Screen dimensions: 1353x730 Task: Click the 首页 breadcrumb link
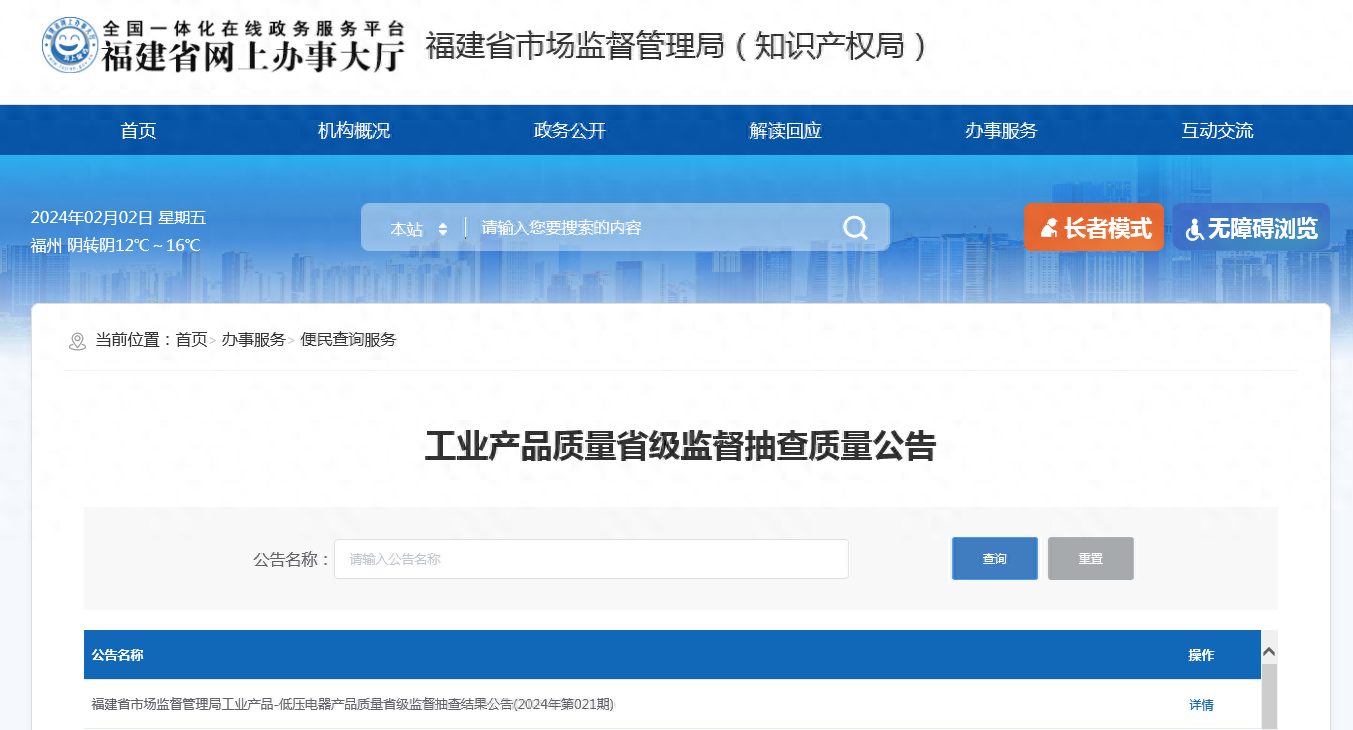coord(191,340)
